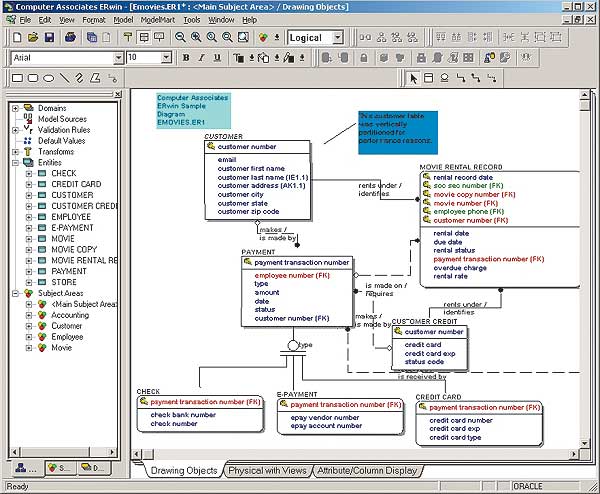Screen dimensions: 600x494
Task: Click diagram vertical scrollbar down arrow
Action: click(x=584, y=443)
